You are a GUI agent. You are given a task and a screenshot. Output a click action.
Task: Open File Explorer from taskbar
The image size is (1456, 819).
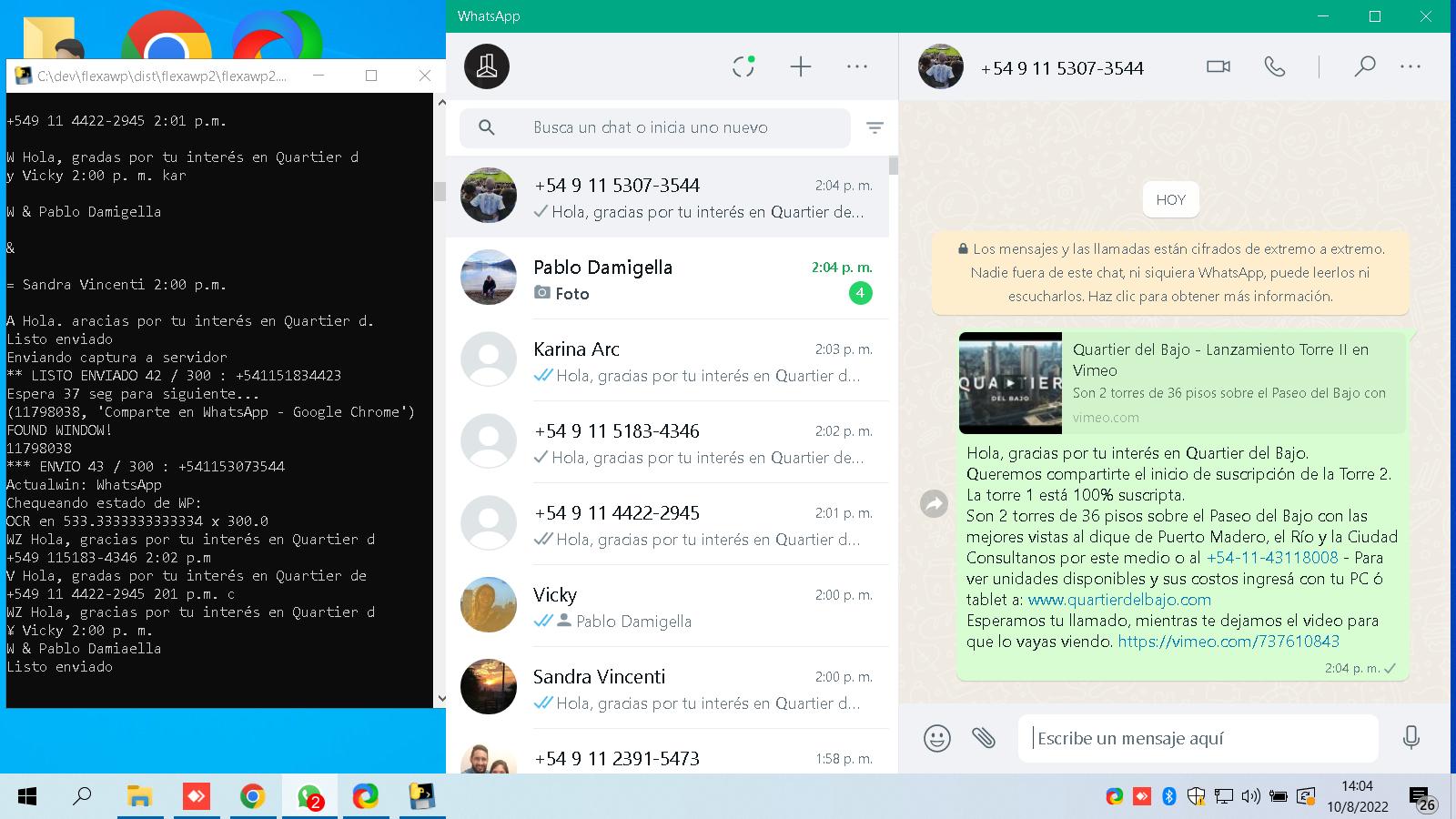click(139, 797)
